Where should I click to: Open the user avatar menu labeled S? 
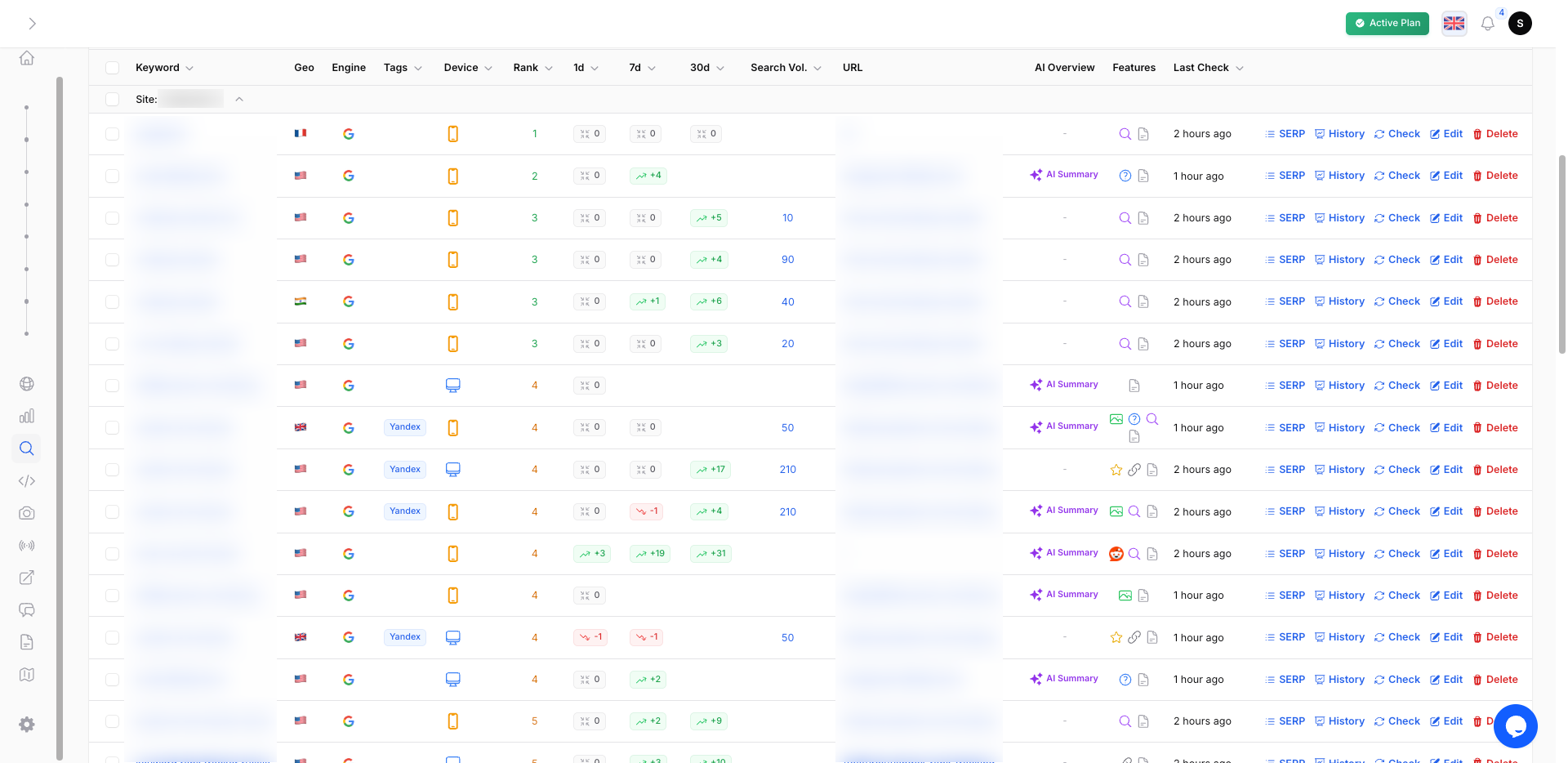coord(1521,23)
